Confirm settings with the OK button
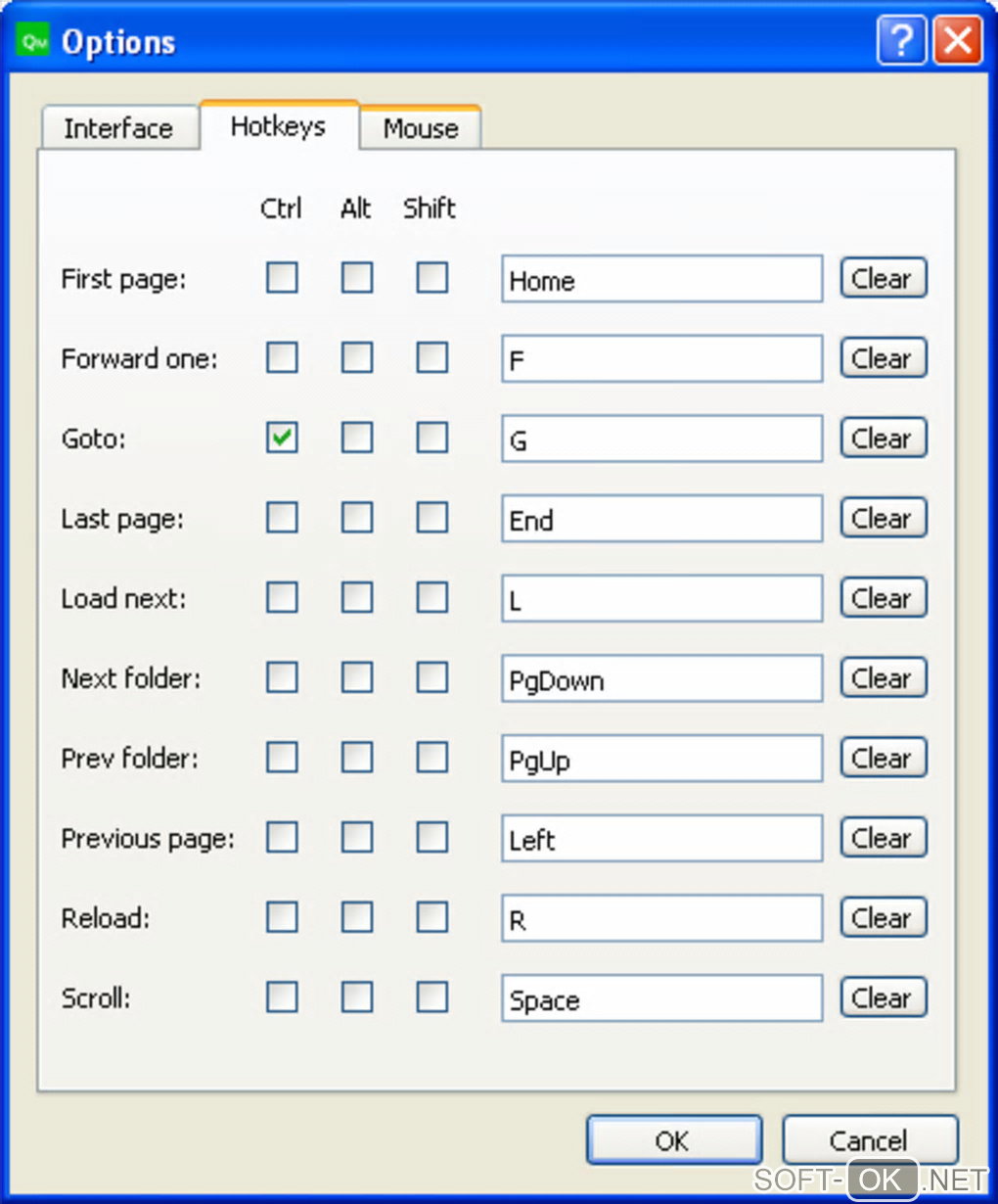This screenshot has height=1204, width=998. click(x=673, y=1140)
